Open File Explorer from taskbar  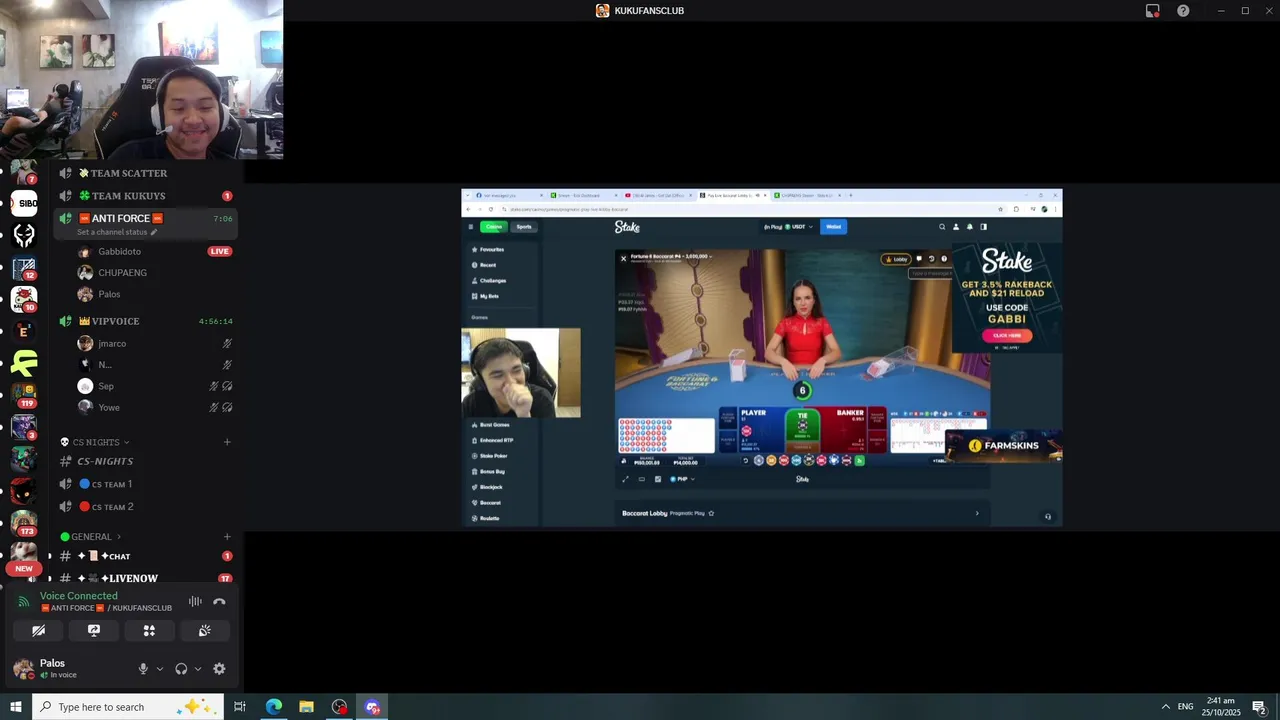pyautogui.click(x=306, y=707)
